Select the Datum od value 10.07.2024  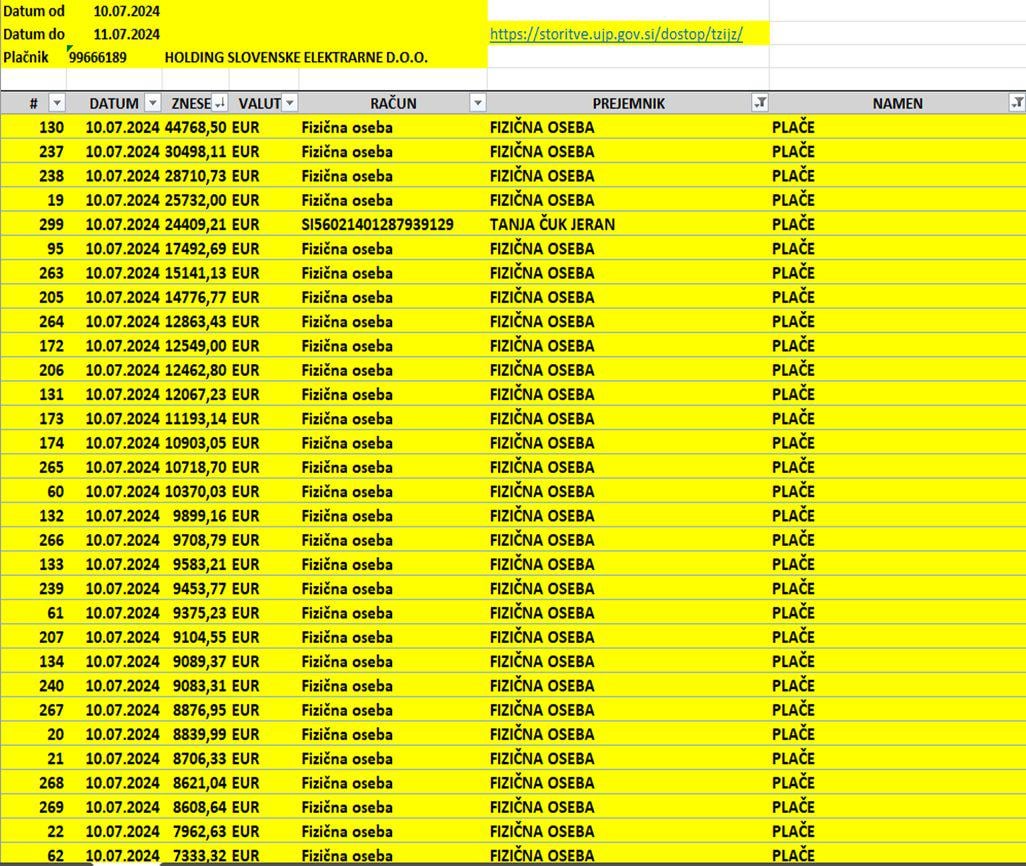pos(126,11)
